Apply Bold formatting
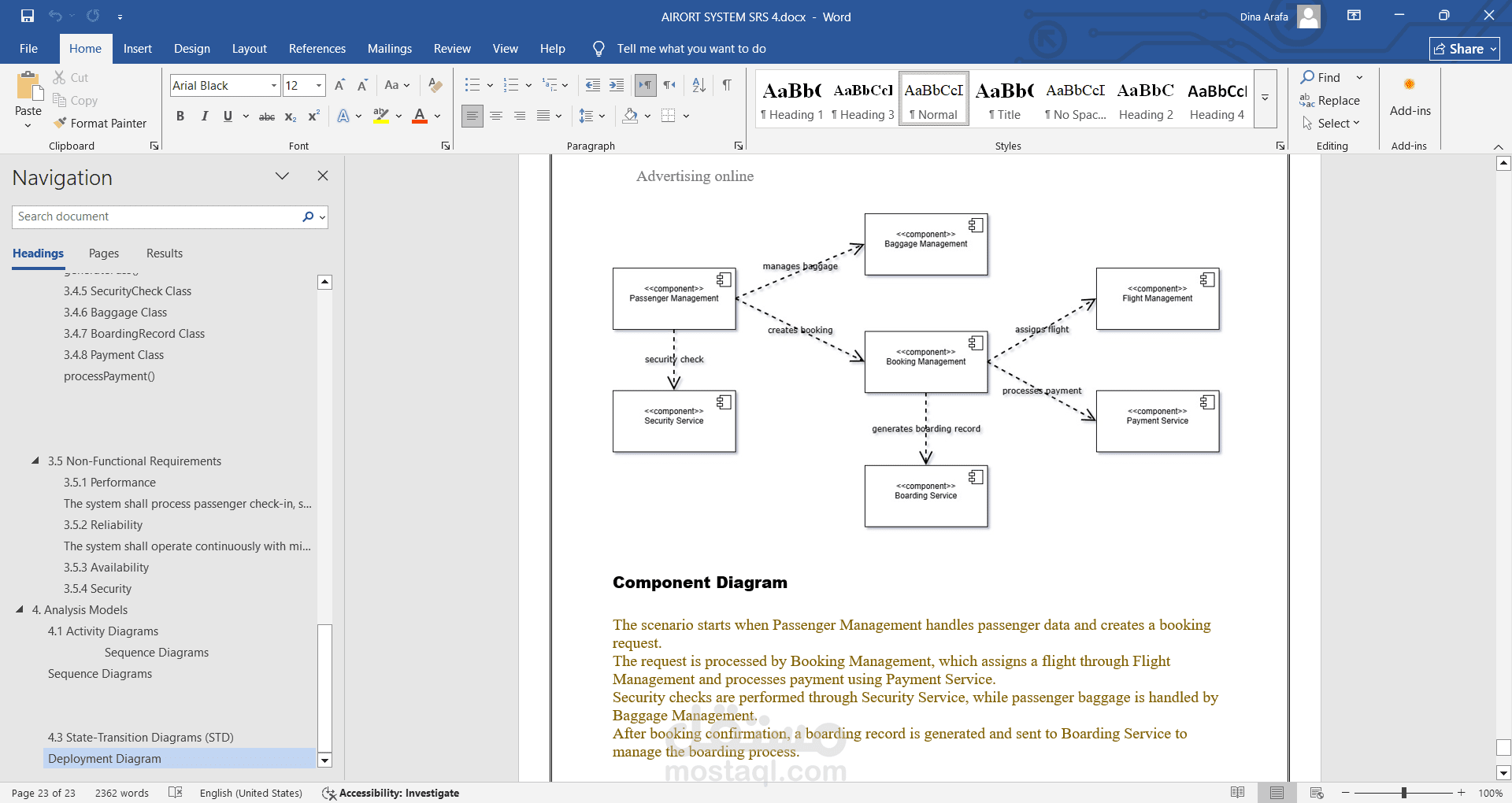This screenshot has width=1512, height=803. pos(180,116)
